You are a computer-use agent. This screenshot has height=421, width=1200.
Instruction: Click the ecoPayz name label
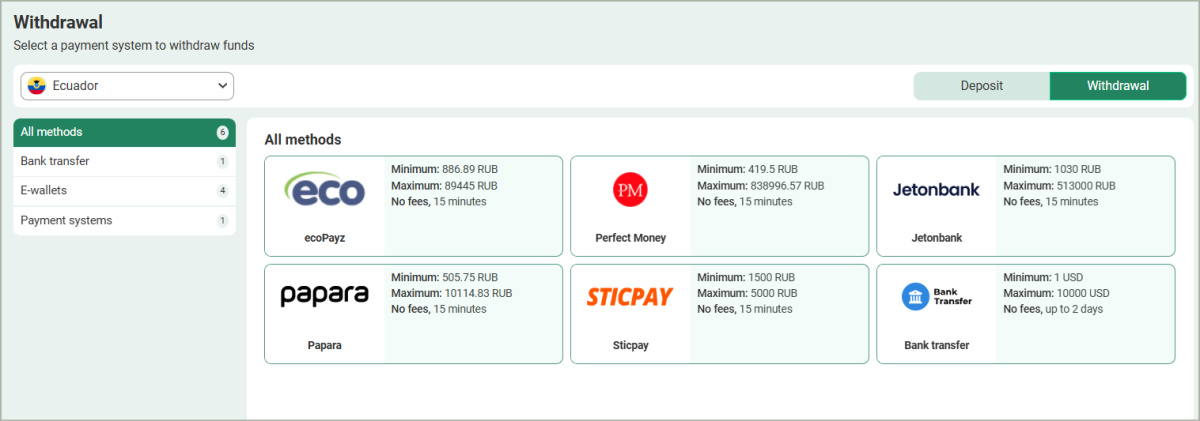point(324,238)
